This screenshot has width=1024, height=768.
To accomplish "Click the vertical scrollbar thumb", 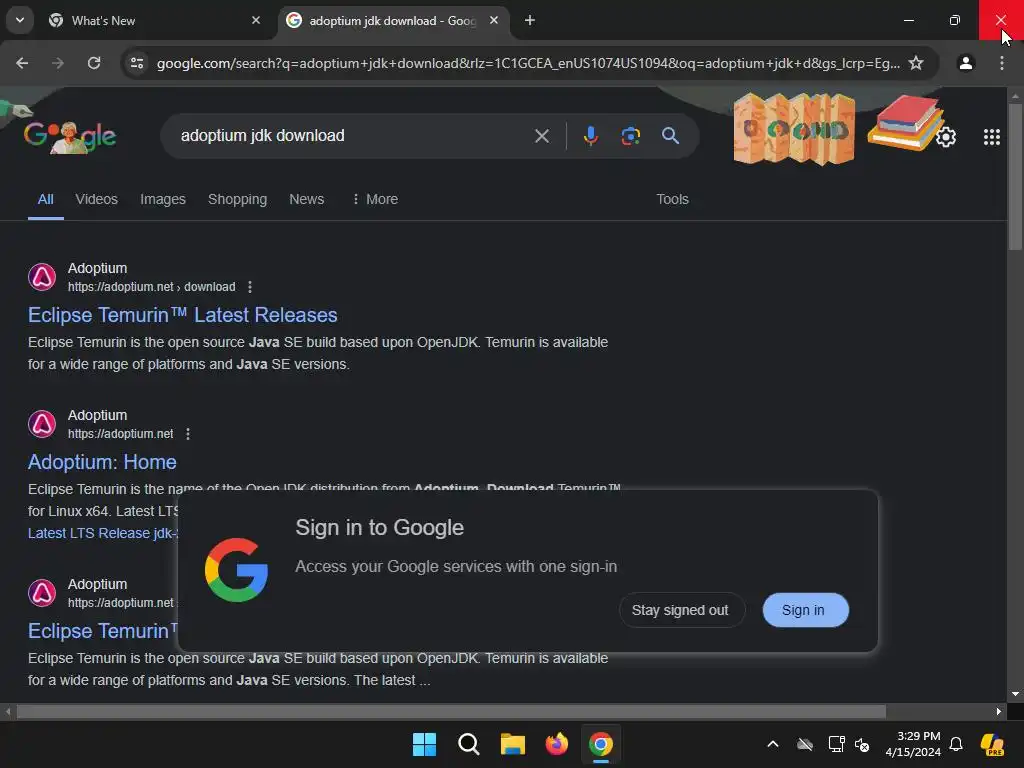I will click(1015, 175).
